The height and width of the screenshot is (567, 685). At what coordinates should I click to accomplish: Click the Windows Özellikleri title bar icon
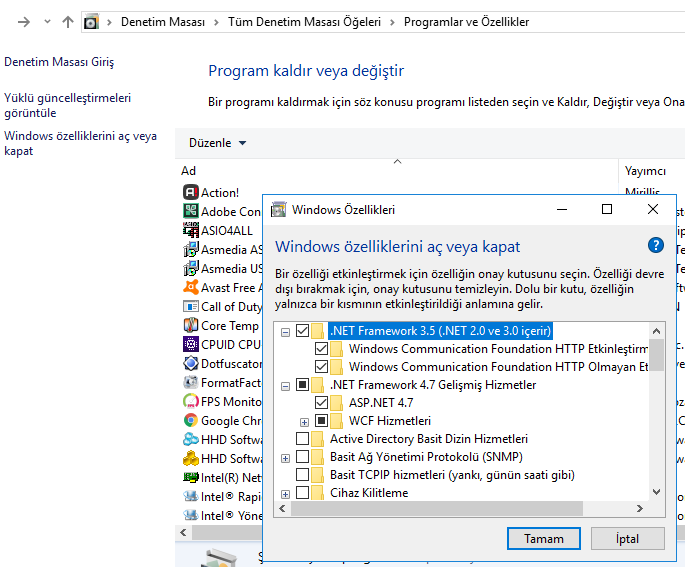278,210
